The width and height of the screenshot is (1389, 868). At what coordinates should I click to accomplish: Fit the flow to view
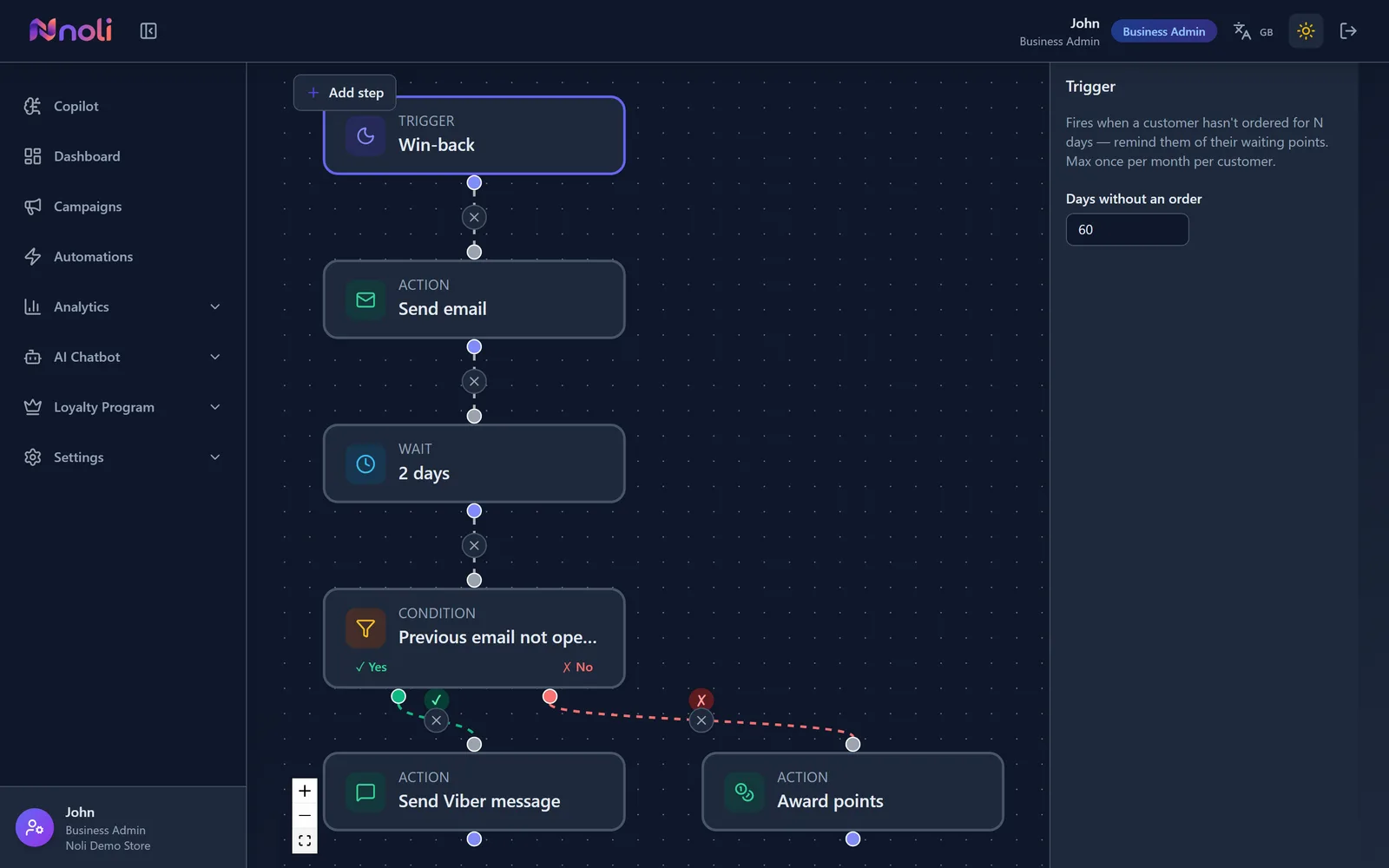click(x=305, y=841)
